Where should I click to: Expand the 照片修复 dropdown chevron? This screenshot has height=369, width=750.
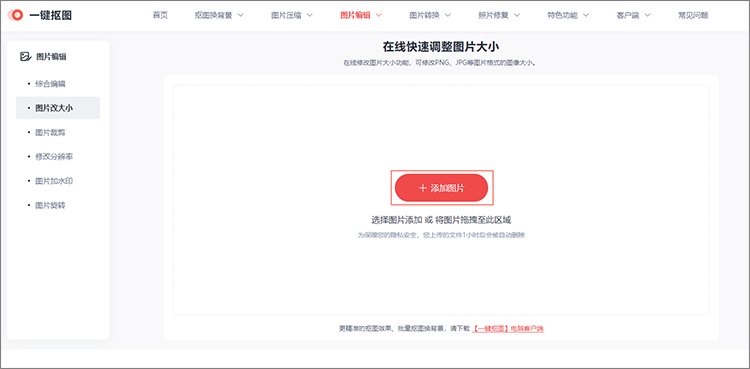pyautogui.click(x=517, y=15)
